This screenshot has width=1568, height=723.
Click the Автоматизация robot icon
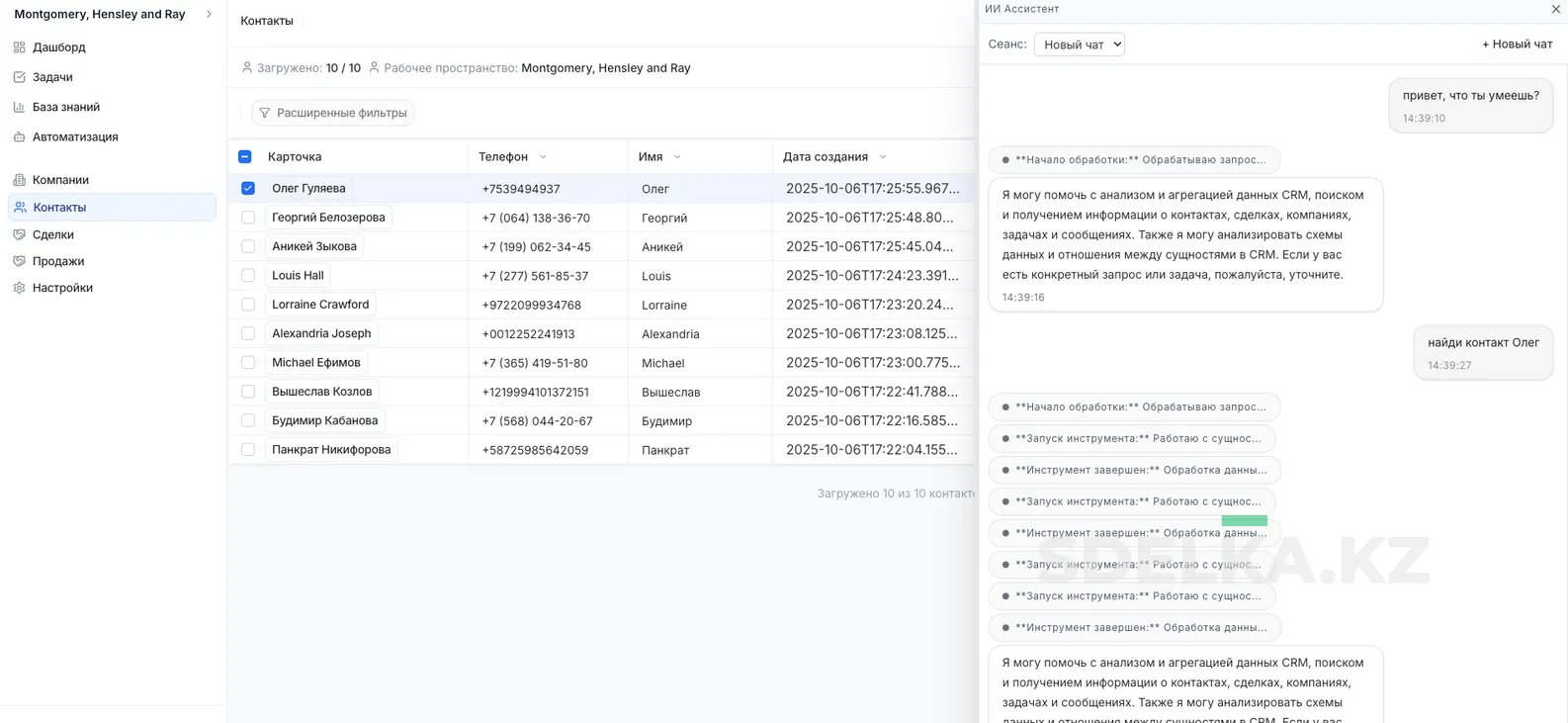click(20, 137)
